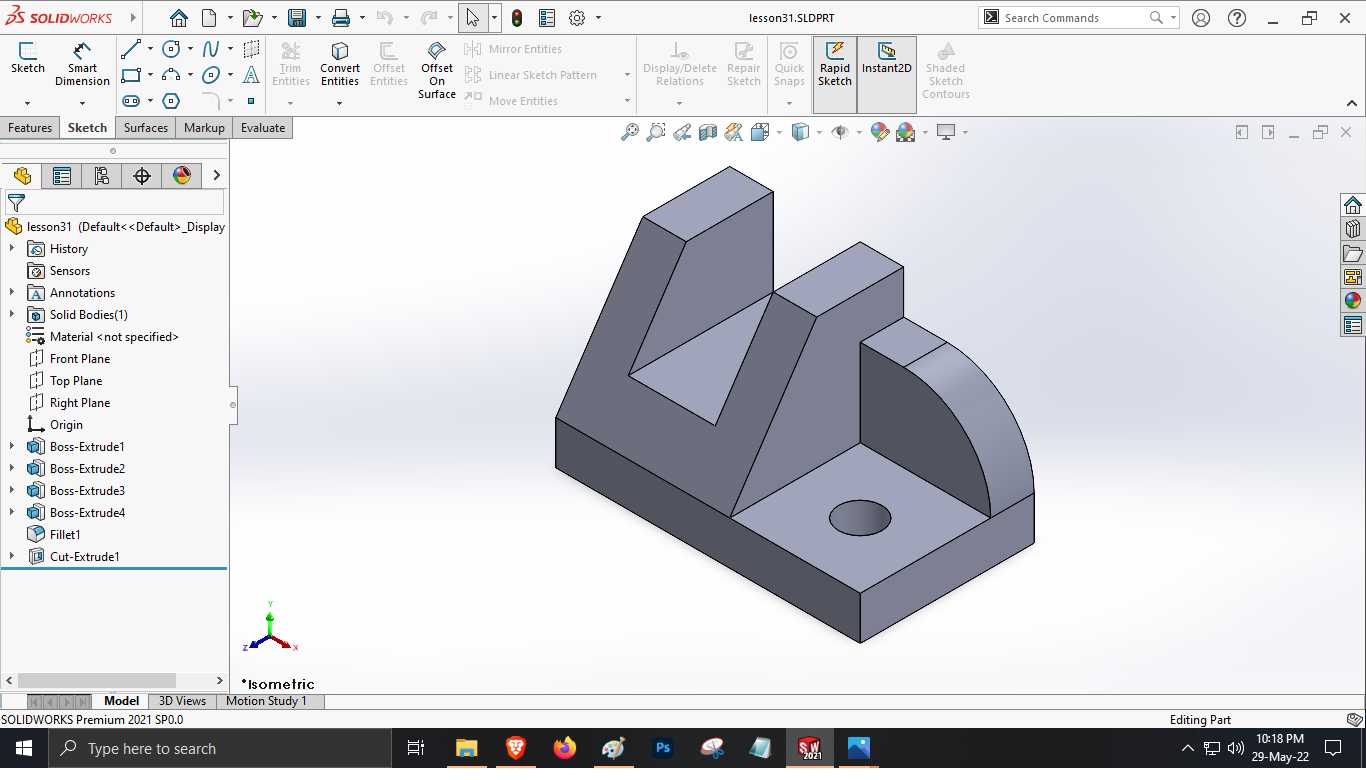Click the feature tree filter icon
Image resolution: width=1366 pixels, height=780 pixels.
pos(16,203)
